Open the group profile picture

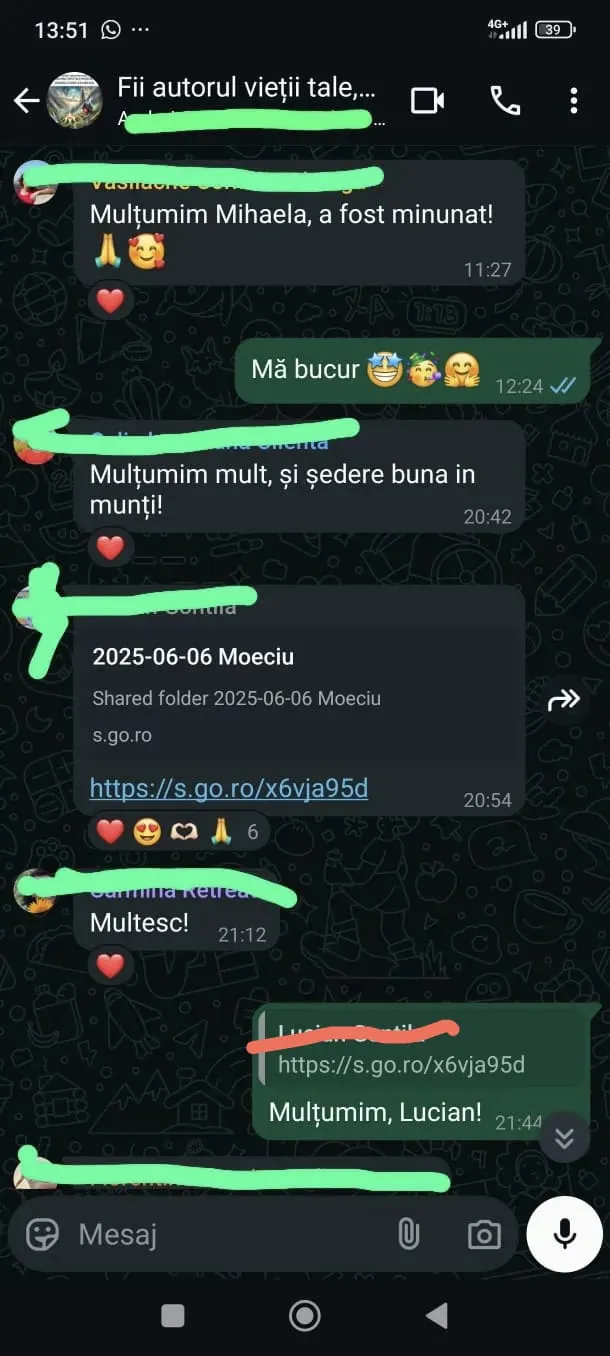tap(75, 100)
